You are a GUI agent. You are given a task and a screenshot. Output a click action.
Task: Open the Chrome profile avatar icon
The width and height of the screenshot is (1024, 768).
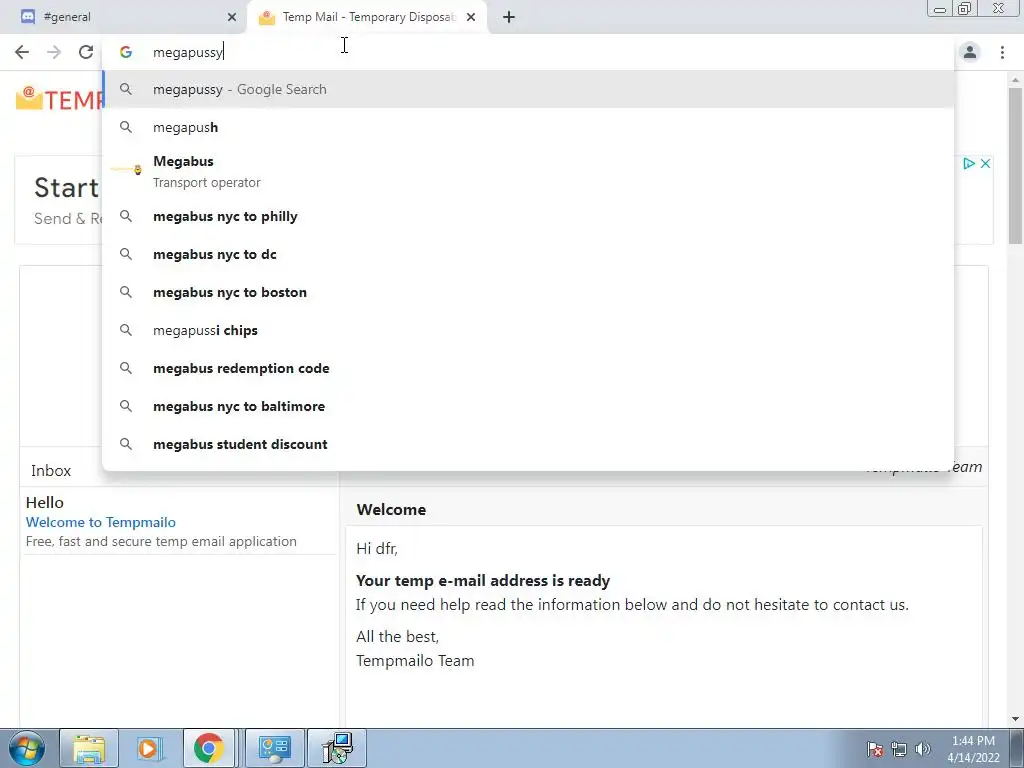pos(970,52)
